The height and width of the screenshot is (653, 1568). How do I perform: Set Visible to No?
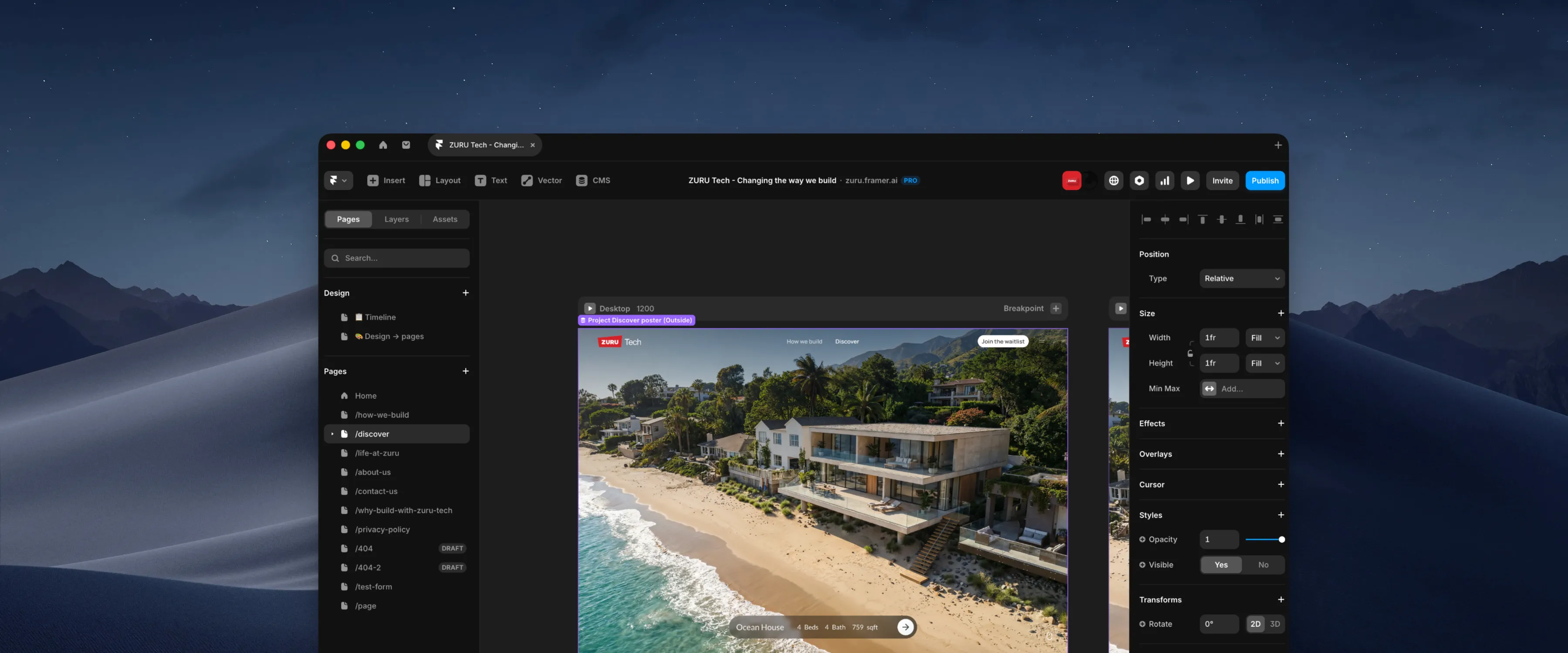coord(1263,565)
